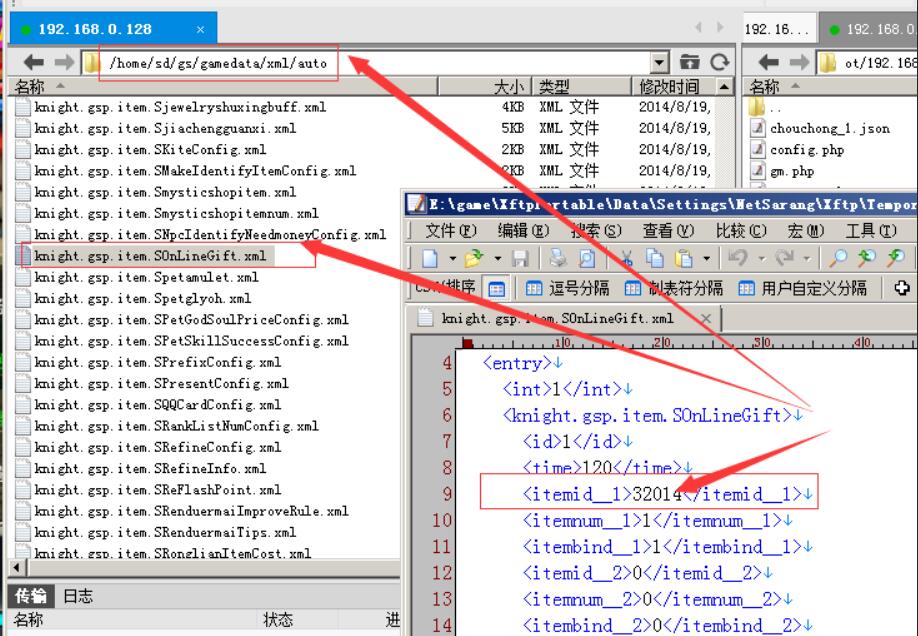Open the 文件(F) menu

coord(451,231)
